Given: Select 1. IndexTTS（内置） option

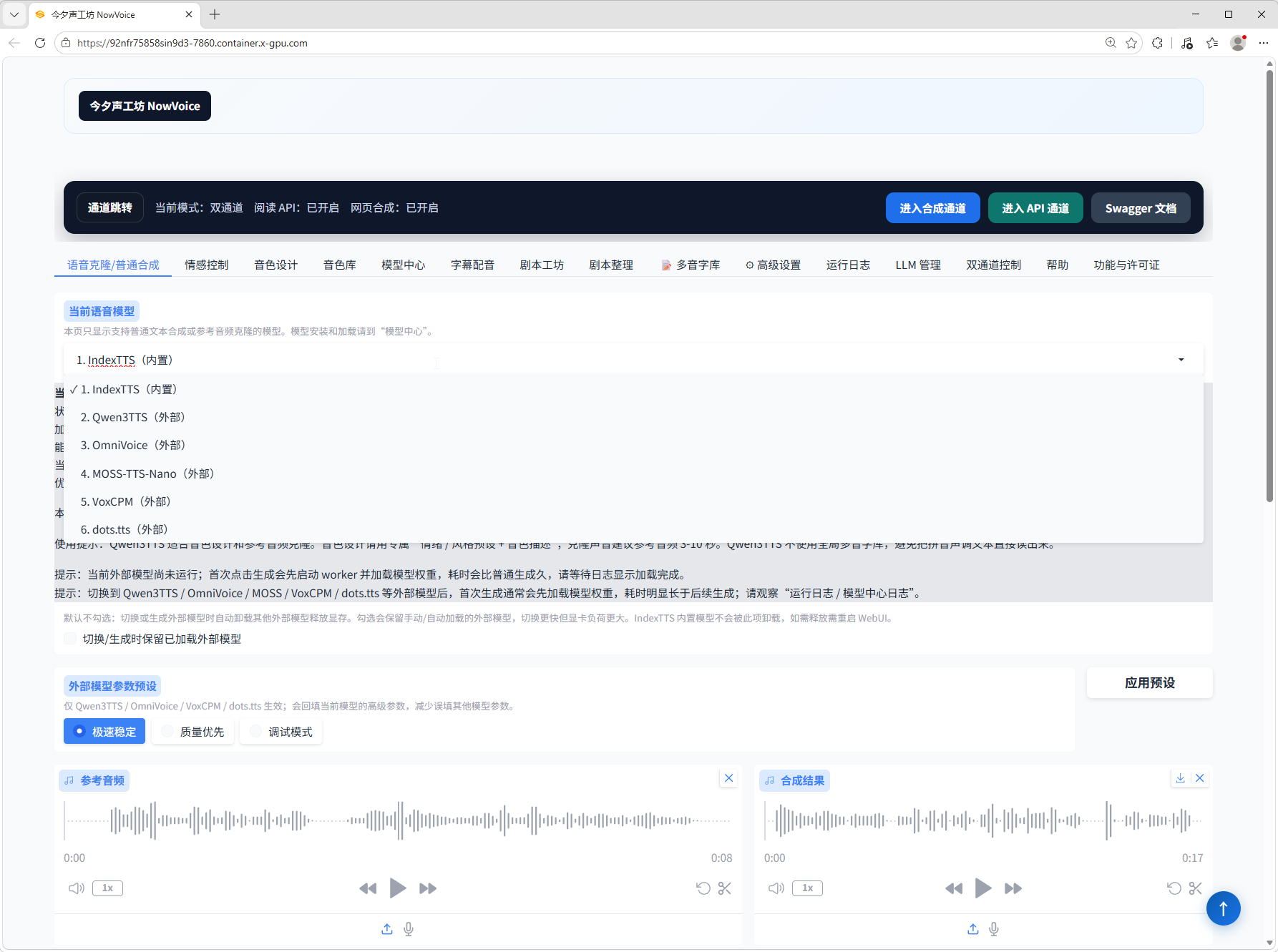Looking at the screenshot, I should pyautogui.click(x=633, y=389).
